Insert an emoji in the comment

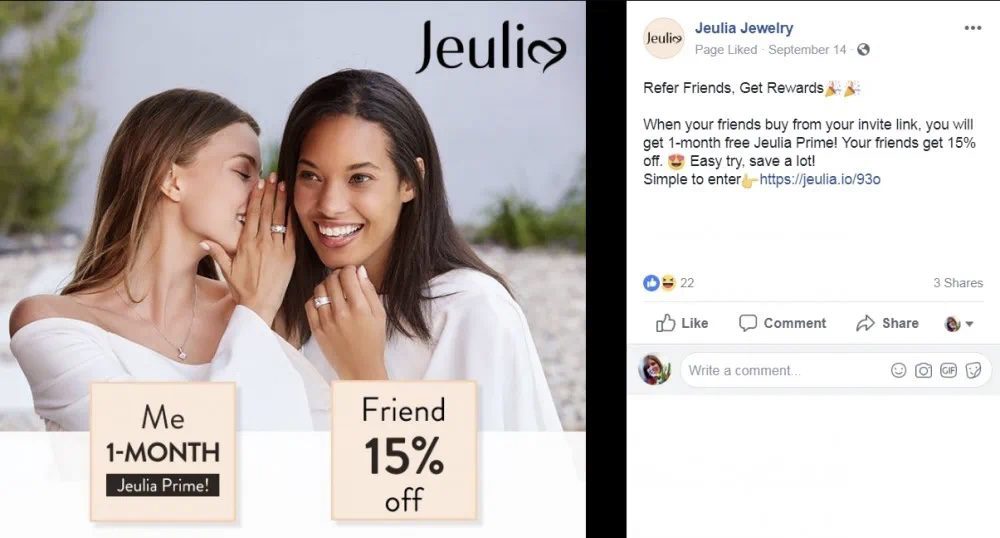898,370
